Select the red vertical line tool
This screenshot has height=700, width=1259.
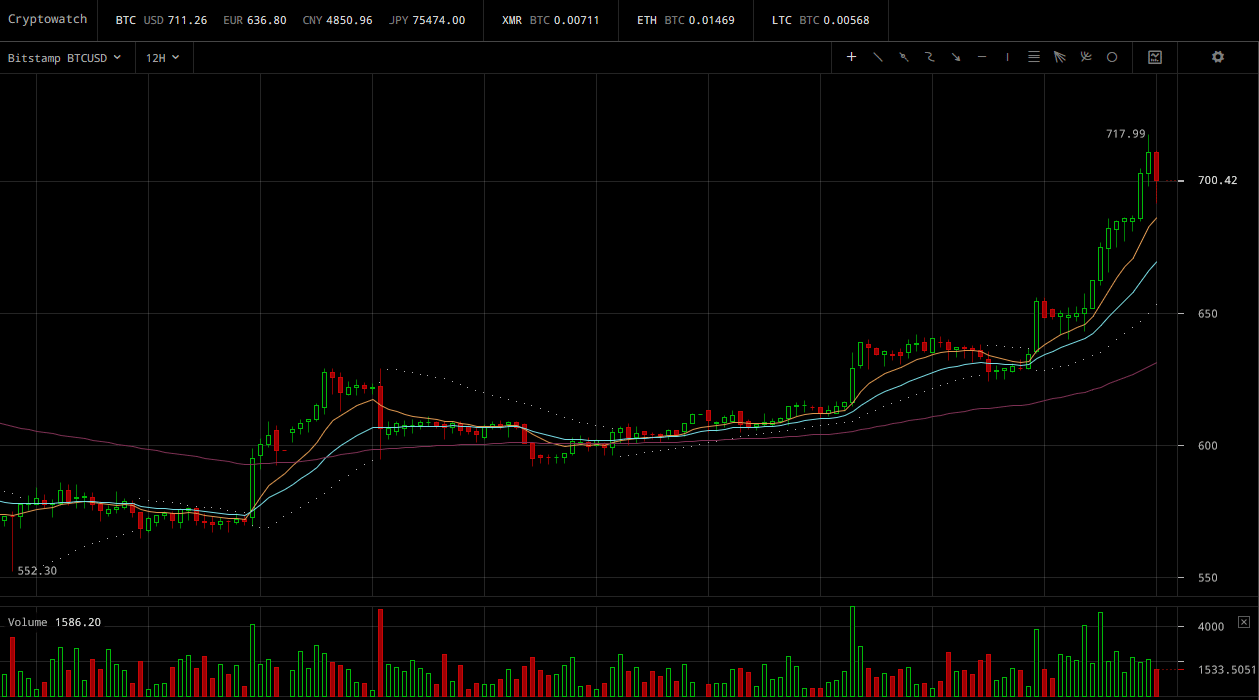point(1007,57)
